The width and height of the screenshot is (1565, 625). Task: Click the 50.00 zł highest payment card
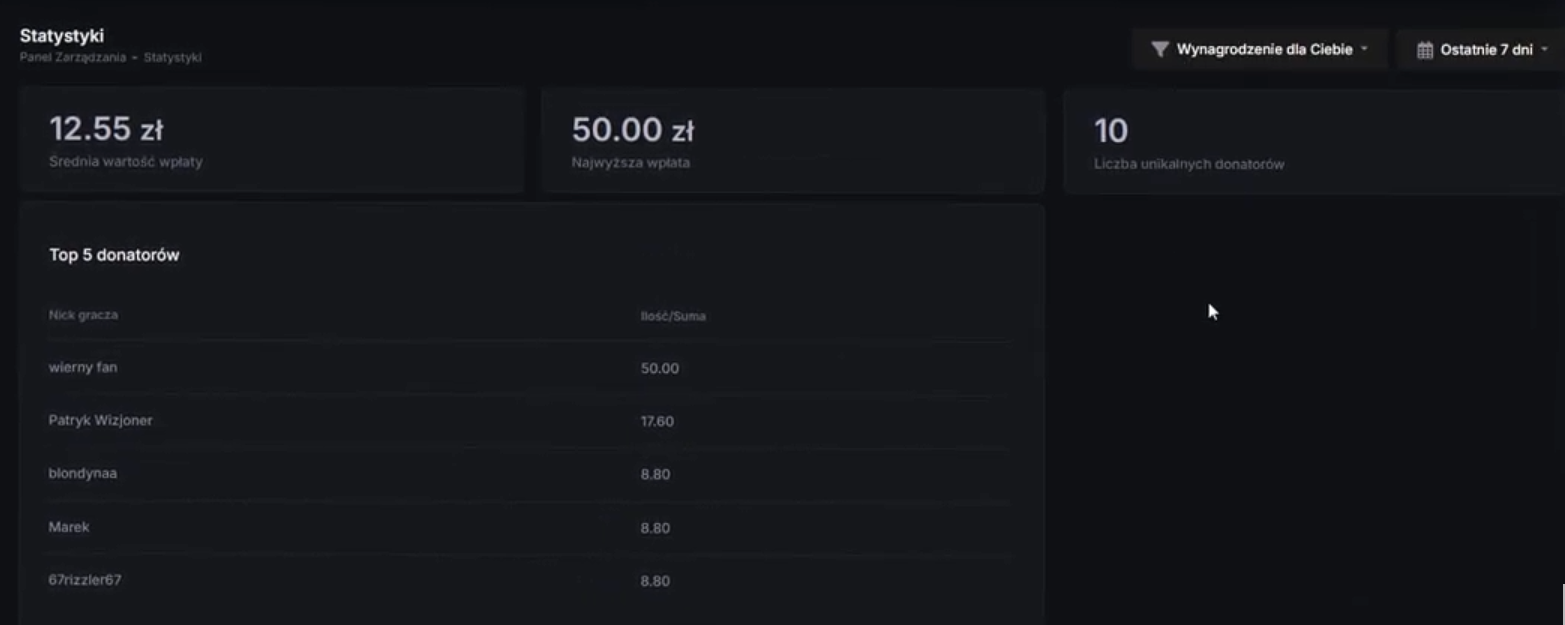(793, 140)
